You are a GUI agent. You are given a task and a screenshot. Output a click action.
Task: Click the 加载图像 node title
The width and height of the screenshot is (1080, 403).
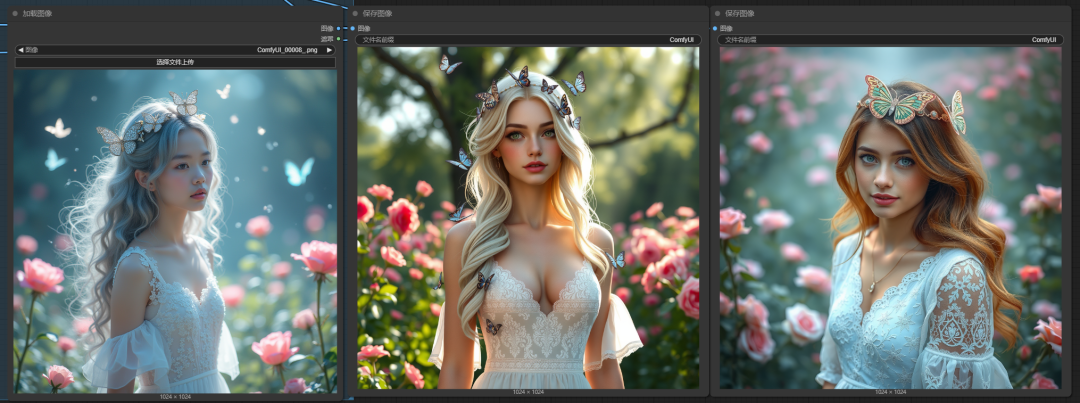coord(37,13)
